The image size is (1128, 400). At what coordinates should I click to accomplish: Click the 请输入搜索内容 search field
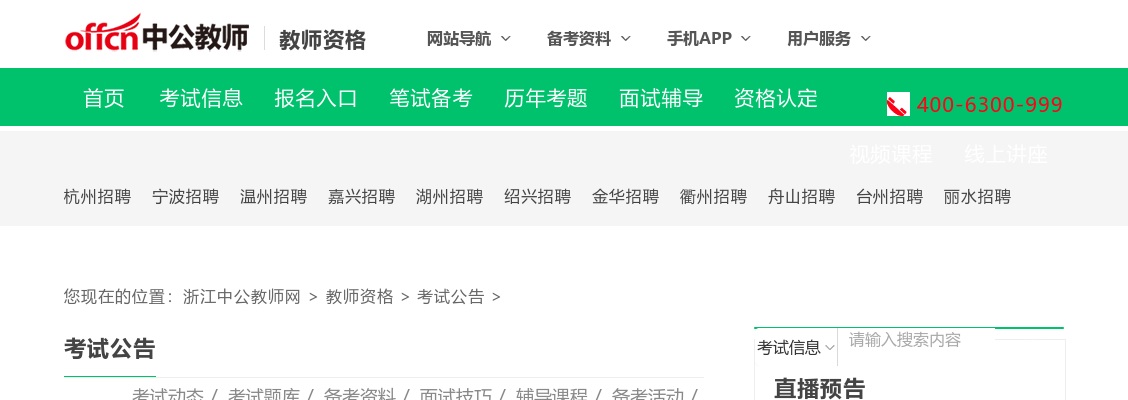[x=915, y=340]
